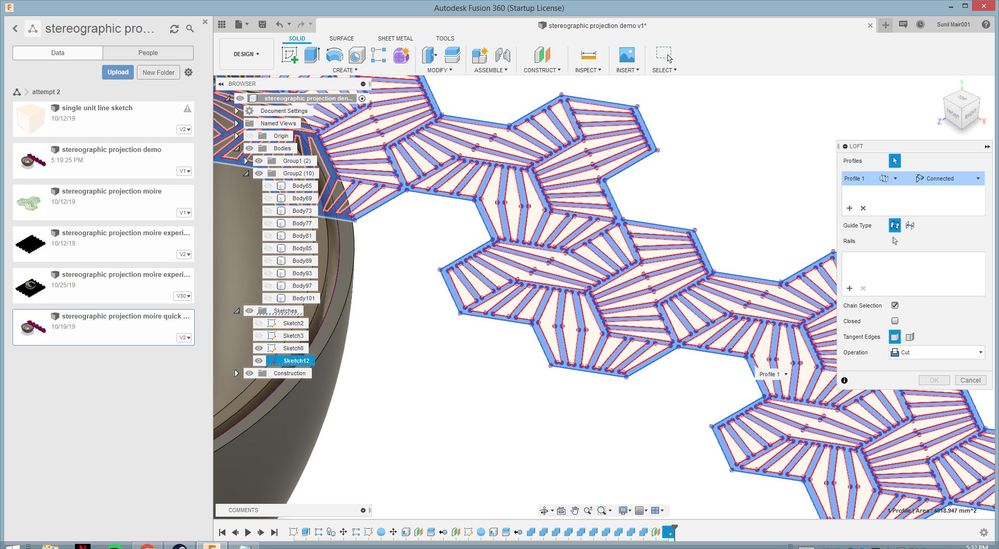
Task: Collapse the Sketches folder node
Action: click(237, 311)
